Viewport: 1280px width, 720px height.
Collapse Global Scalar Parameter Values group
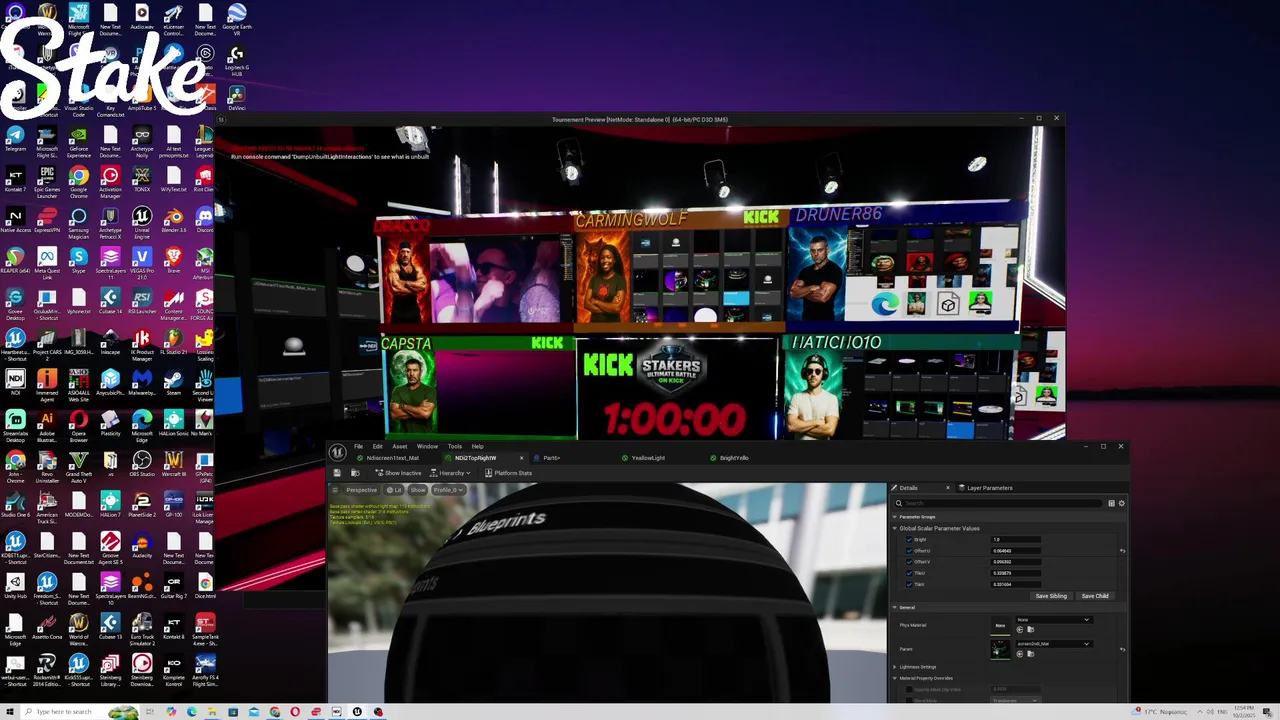click(x=895, y=528)
